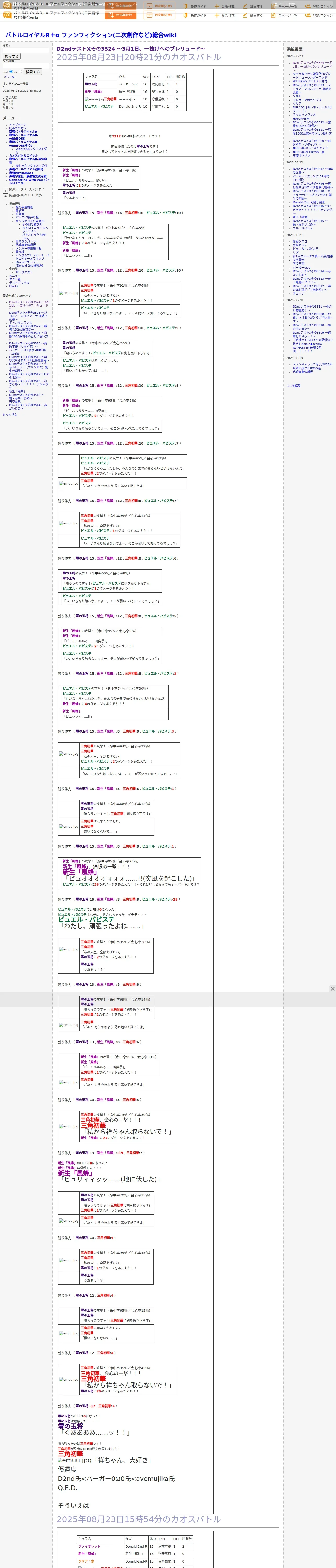The height and width of the screenshot is (1568, 336).
Task: Open 鎌田白菜/出してきたキャラ in 更新履歴
Action: click(x=310, y=148)
